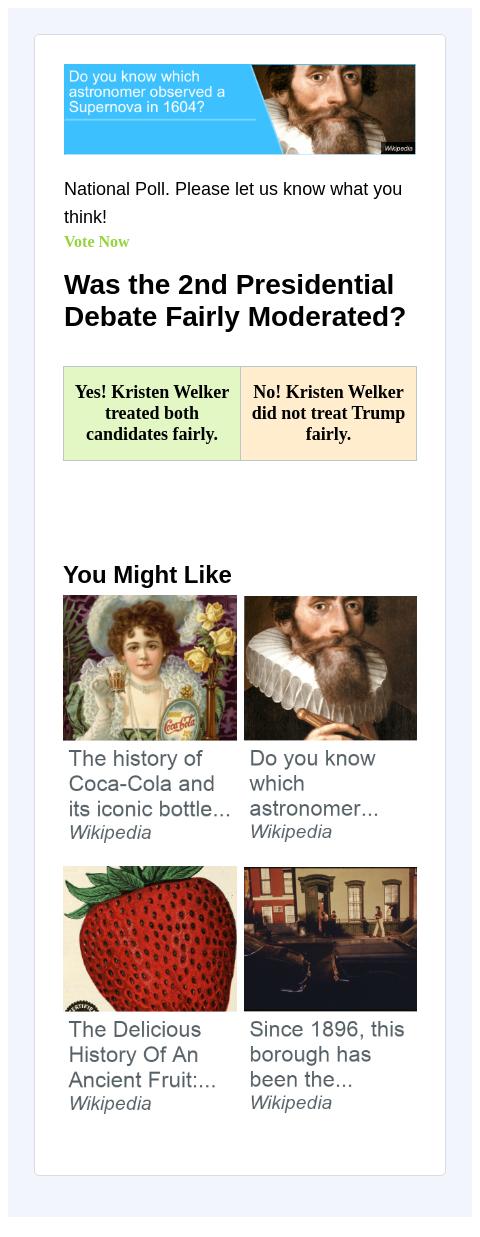The height and width of the screenshot is (1237, 480).
Task: Open 'Since 1896, this borough' article link
Action: point(327,1054)
